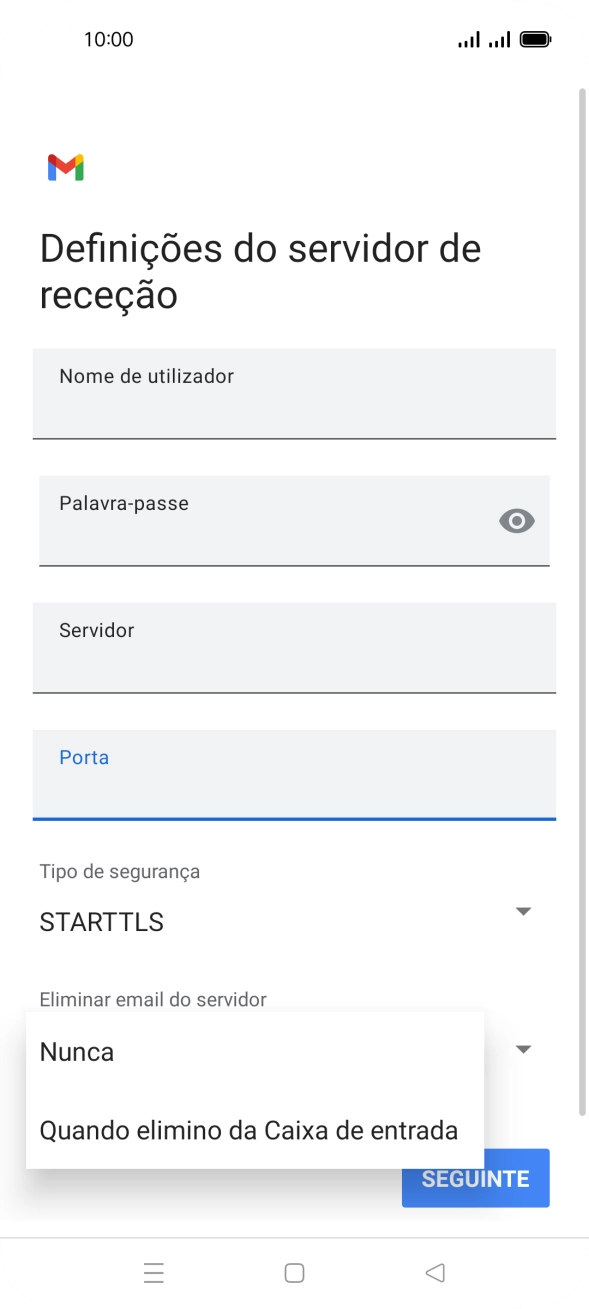This screenshot has width=589, height=1309.
Task: Tap the back navigation arrow
Action: click(x=435, y=1272)
